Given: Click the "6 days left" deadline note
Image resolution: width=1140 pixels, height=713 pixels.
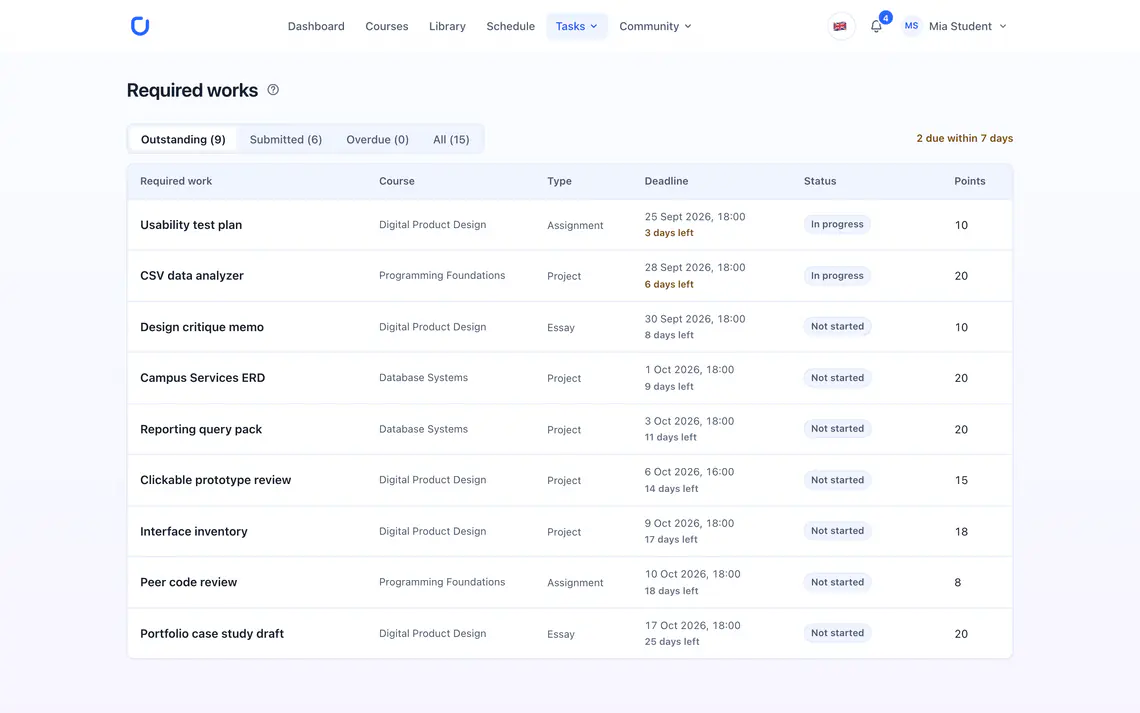Looking at the screenshot, I should (669, 284).
